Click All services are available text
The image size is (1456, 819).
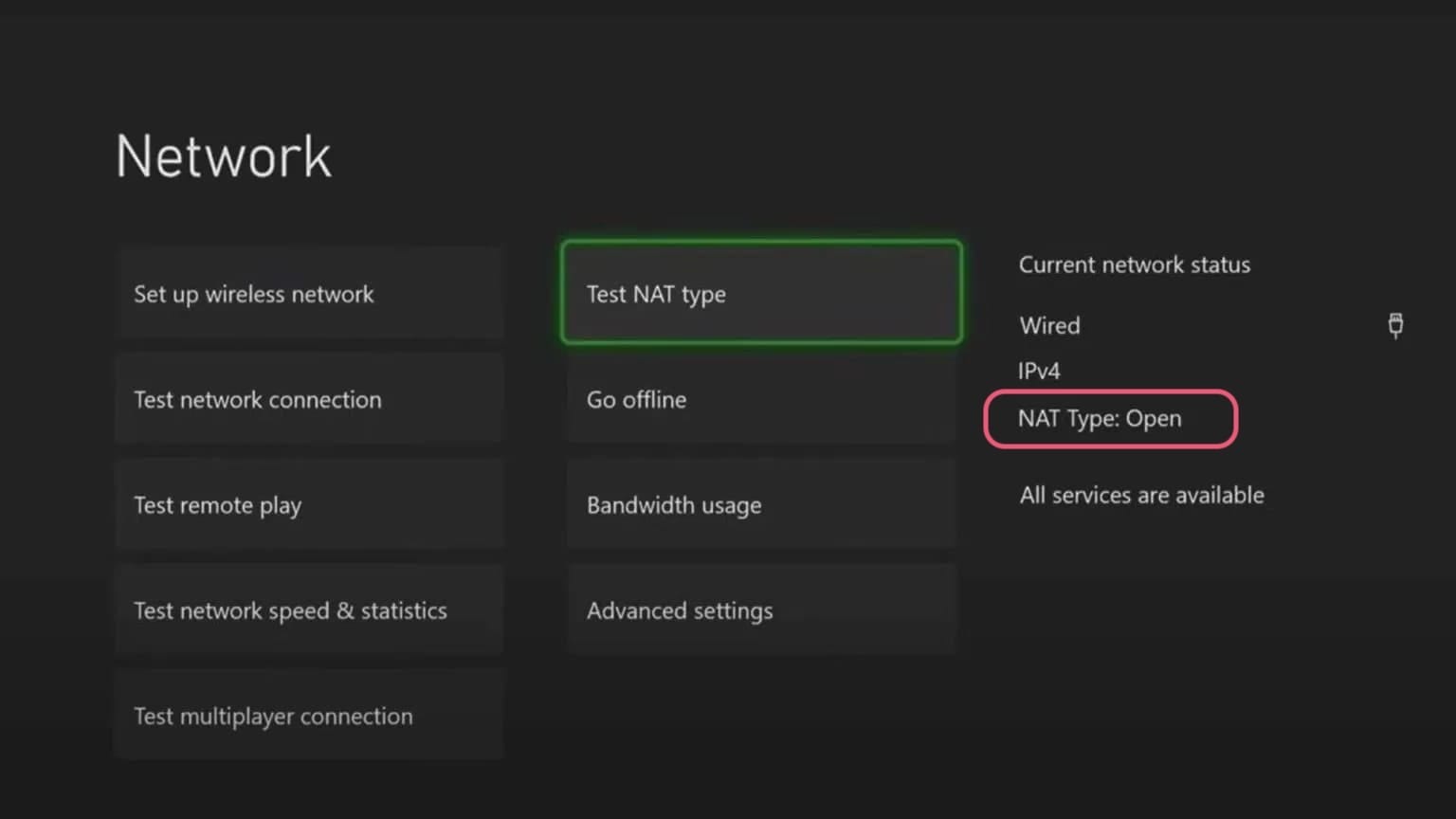pos(1141,495)
